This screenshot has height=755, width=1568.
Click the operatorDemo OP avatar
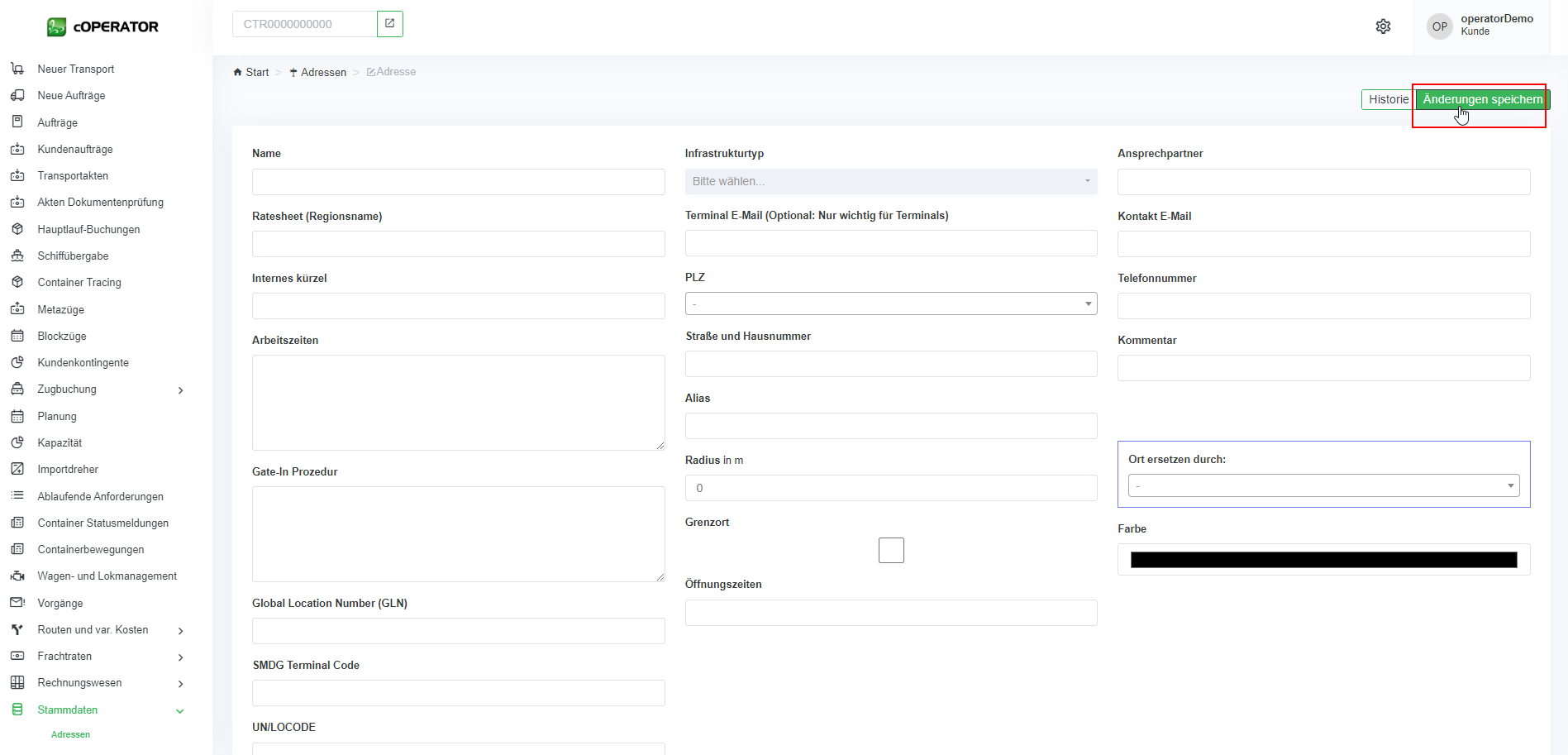1439,26
